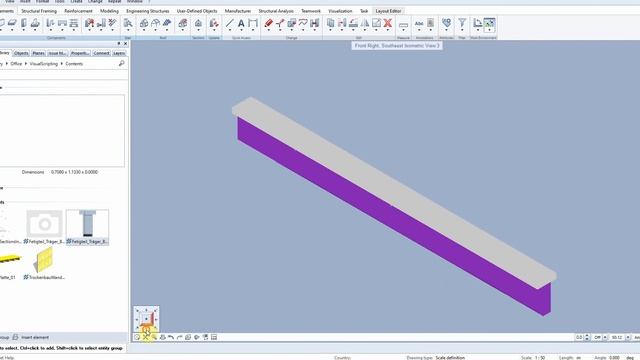Click the Filter funnel icon

(462, 22)
